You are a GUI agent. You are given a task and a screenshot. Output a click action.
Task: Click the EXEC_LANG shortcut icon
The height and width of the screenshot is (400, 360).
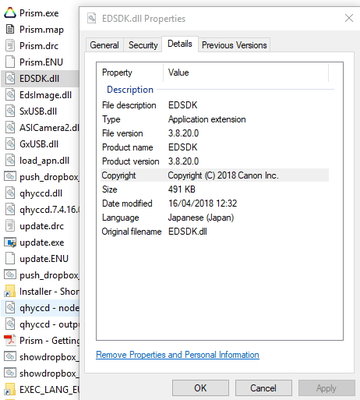10,390
